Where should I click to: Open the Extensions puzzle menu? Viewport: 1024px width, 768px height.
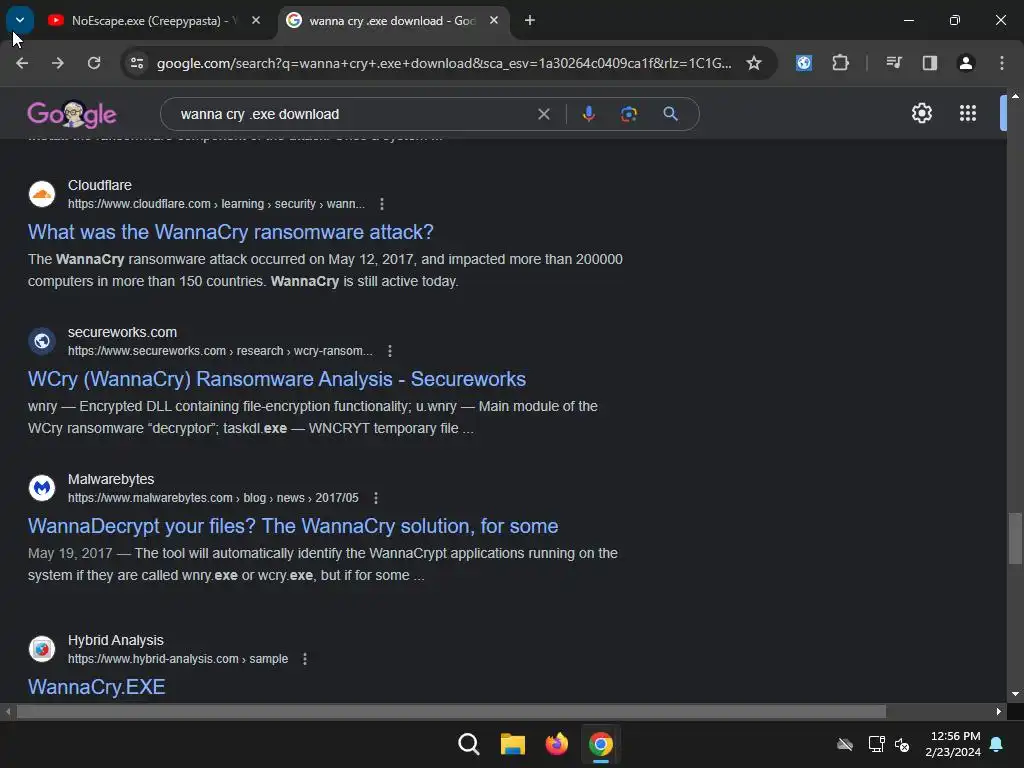(x=840, y=63)
